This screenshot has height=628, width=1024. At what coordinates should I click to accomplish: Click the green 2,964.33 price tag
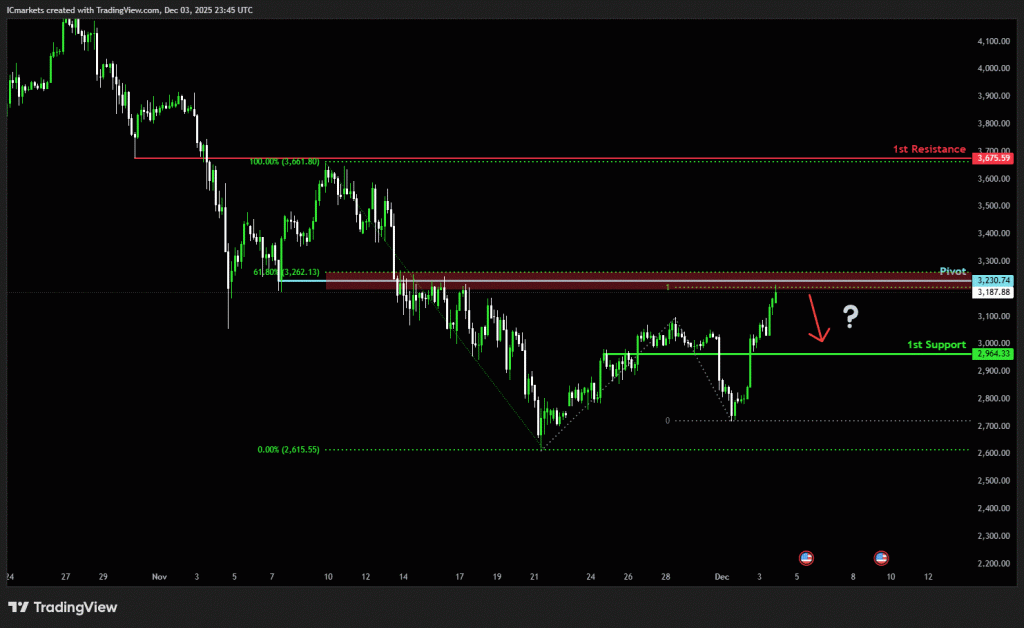995,354
